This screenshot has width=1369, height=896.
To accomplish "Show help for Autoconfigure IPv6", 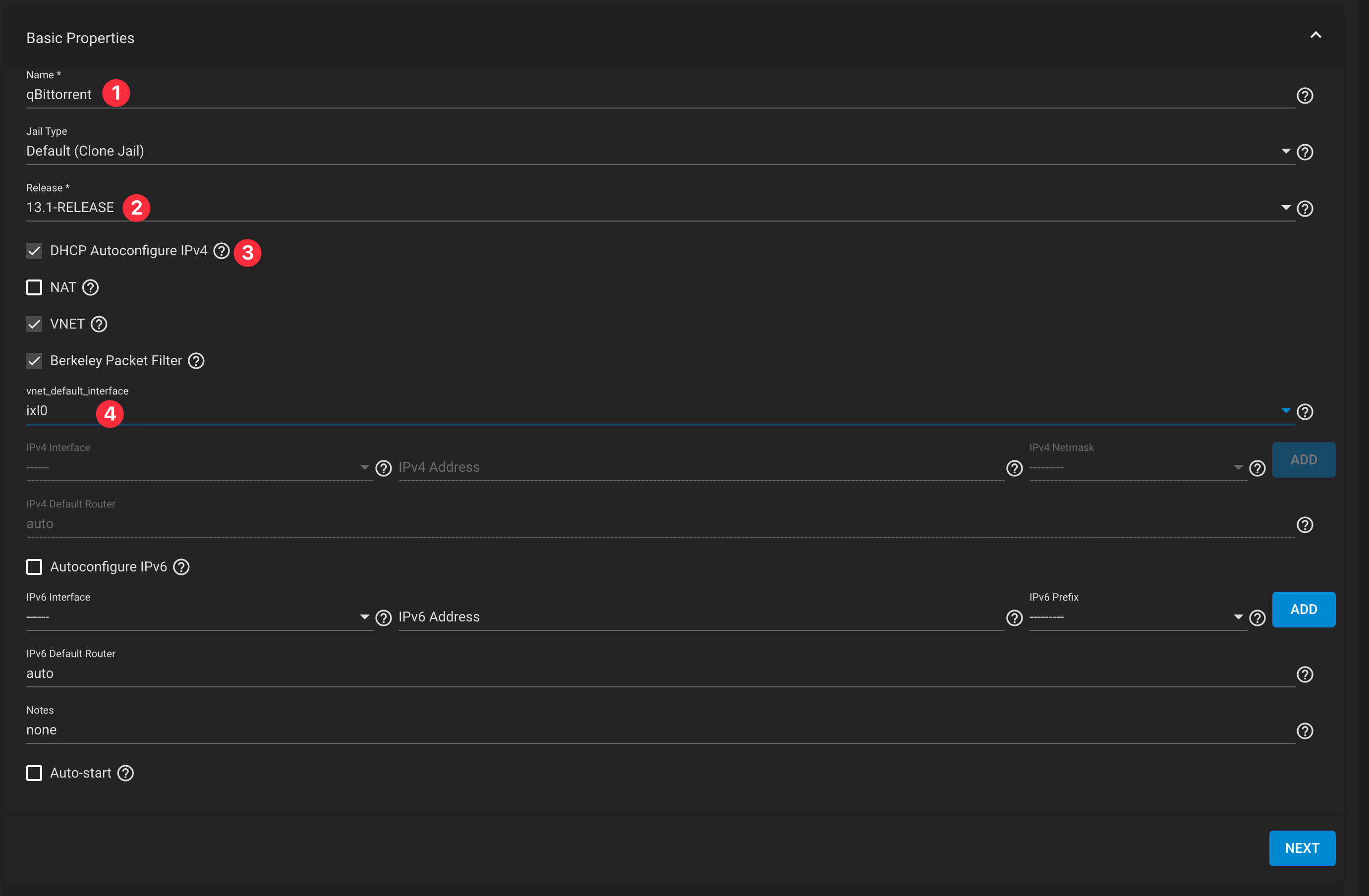I will 181,567.
